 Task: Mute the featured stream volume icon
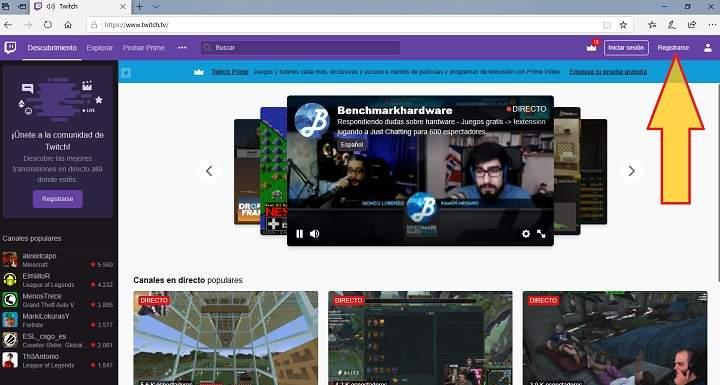tap(315, 234)
